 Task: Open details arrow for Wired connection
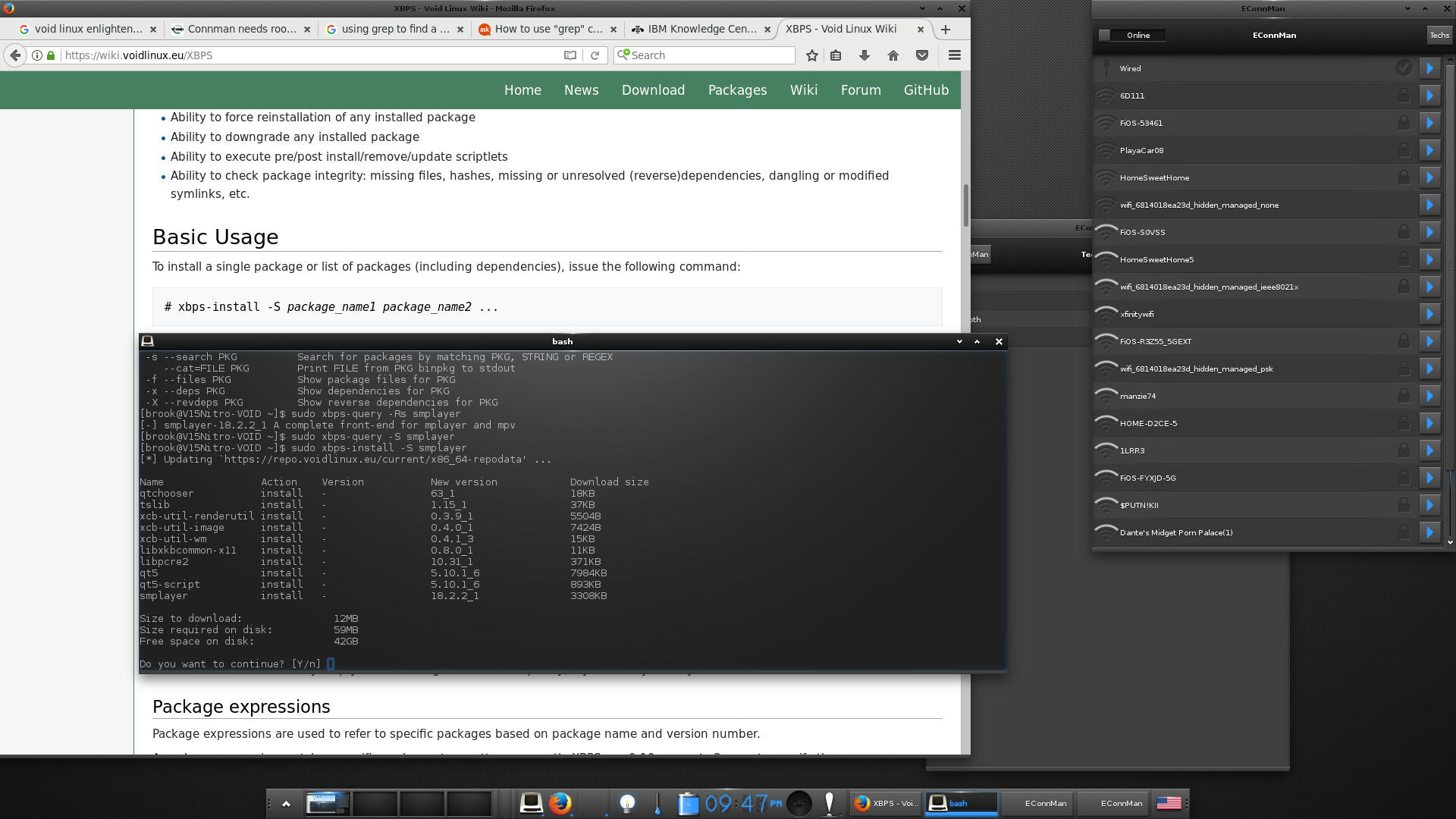point(1429,68)
